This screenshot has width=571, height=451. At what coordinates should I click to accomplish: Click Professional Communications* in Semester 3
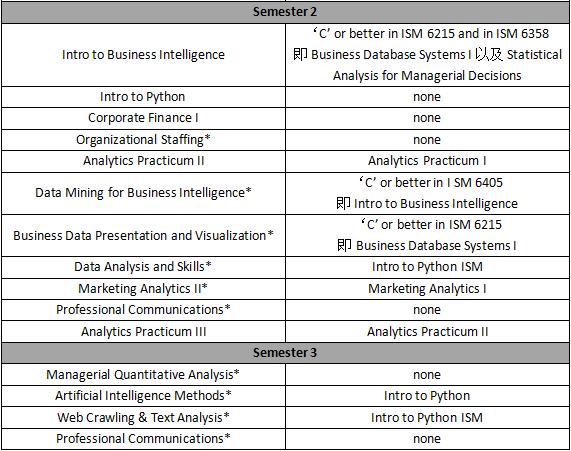tap(143, 439)
